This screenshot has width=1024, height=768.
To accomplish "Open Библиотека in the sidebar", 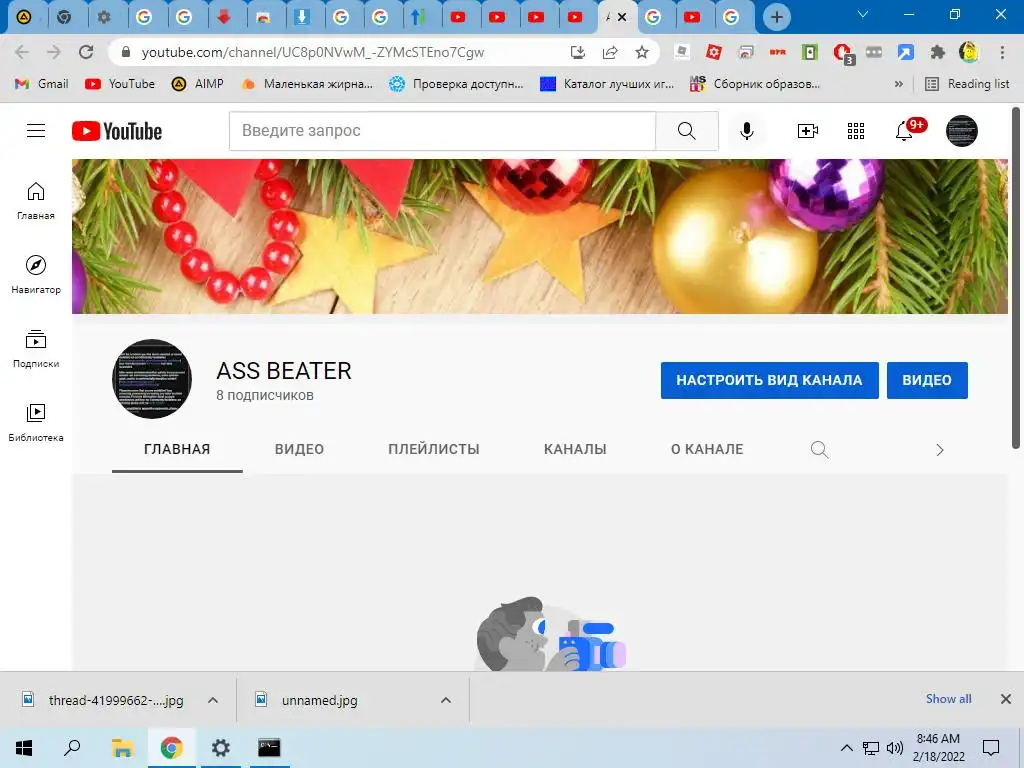I will click(x=36, y=423).
